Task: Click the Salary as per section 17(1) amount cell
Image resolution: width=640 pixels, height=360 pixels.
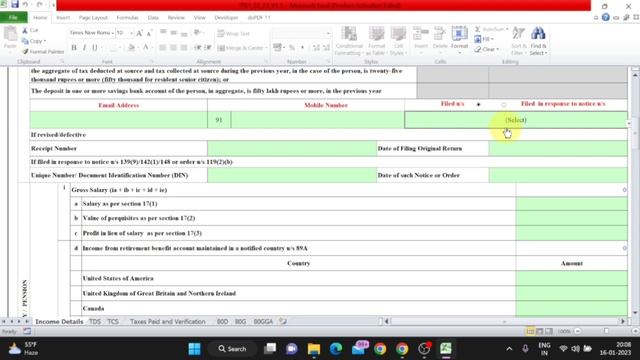Action: pyautogui.click(x=571, y=204)
